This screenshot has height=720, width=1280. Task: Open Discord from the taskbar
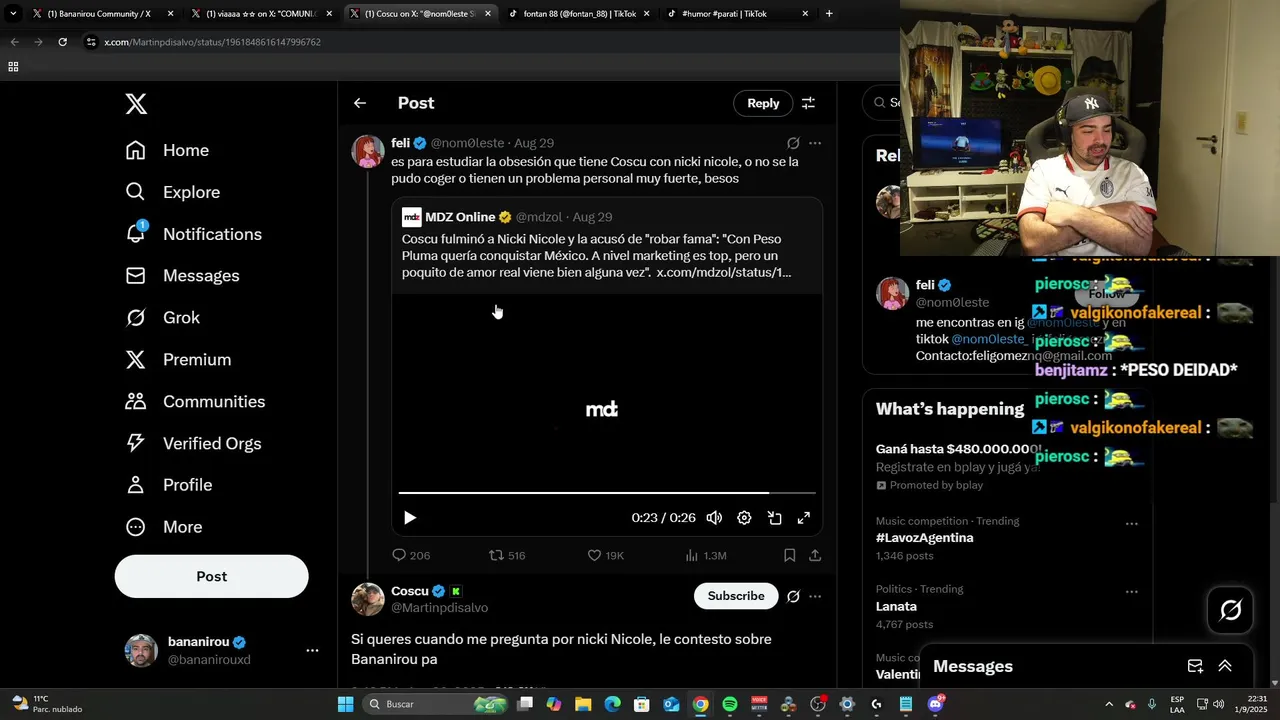pyautogui.click(x=935, y=704)
